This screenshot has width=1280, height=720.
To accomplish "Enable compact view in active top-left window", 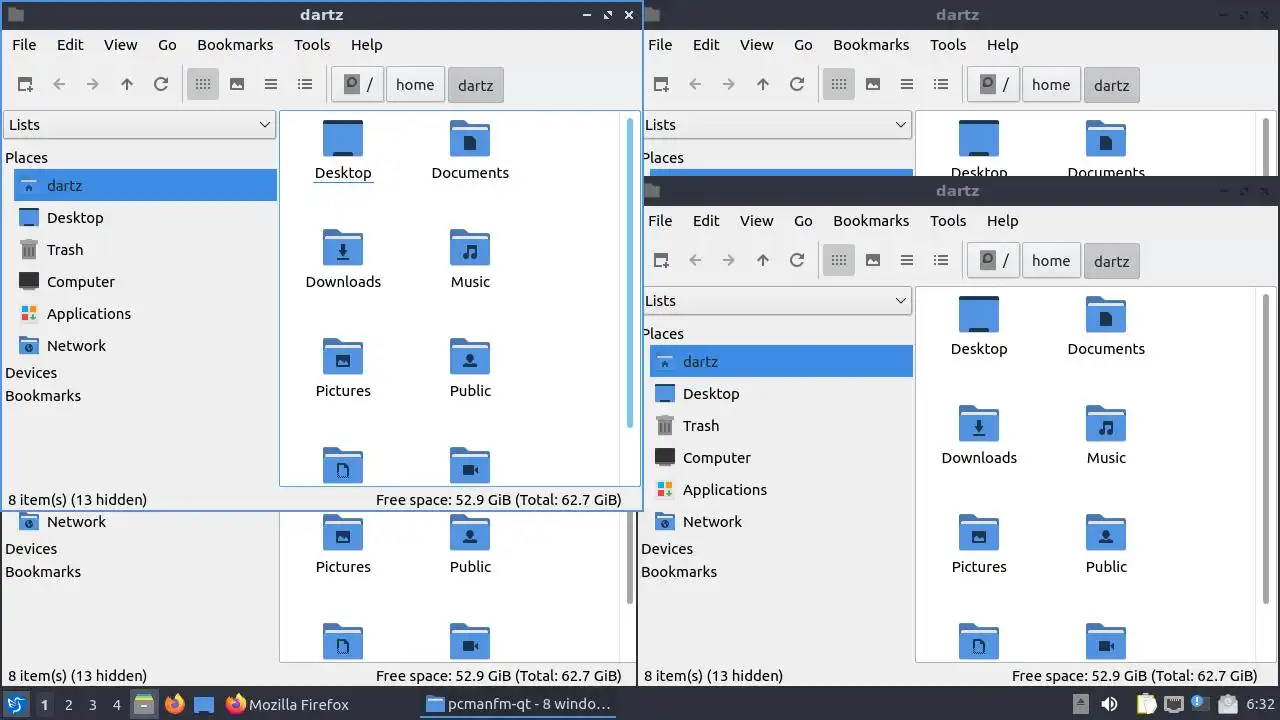I will coord(271,85).
